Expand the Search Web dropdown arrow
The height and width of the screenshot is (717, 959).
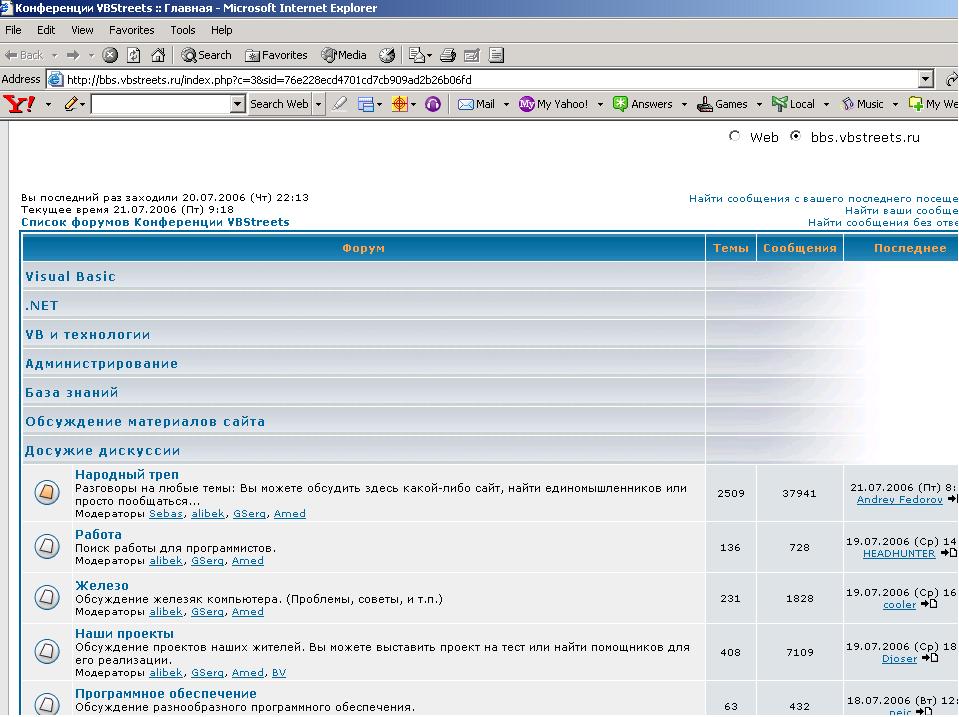(318, 104)
